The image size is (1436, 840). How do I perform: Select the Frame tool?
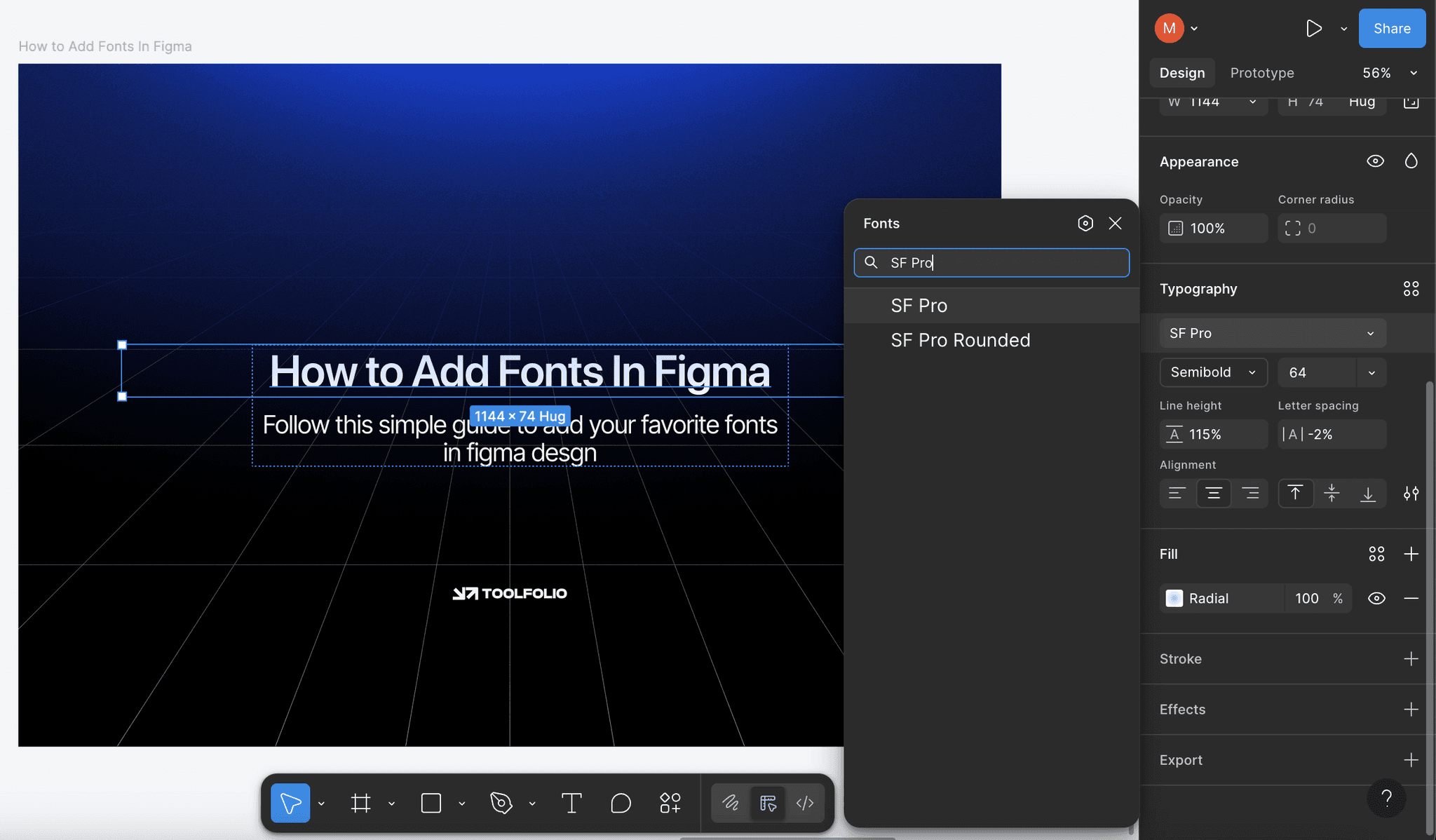click(x=361, y=803)
